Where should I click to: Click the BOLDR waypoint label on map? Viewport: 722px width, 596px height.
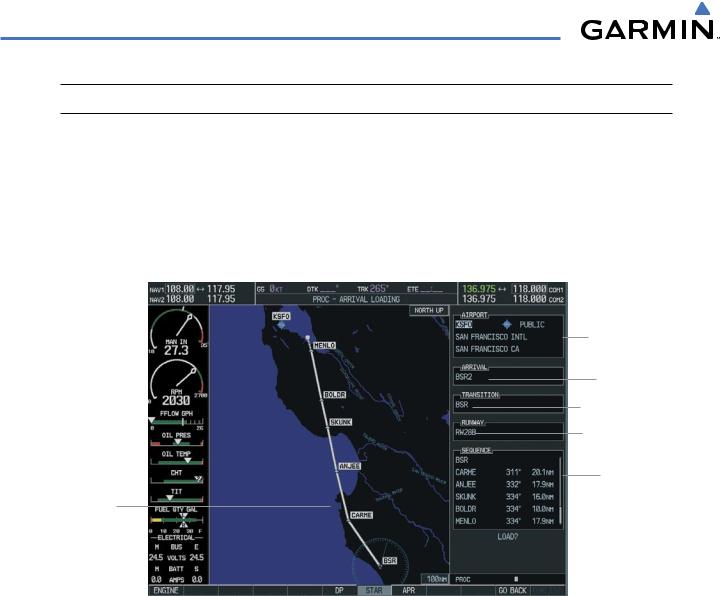(335, 395)
